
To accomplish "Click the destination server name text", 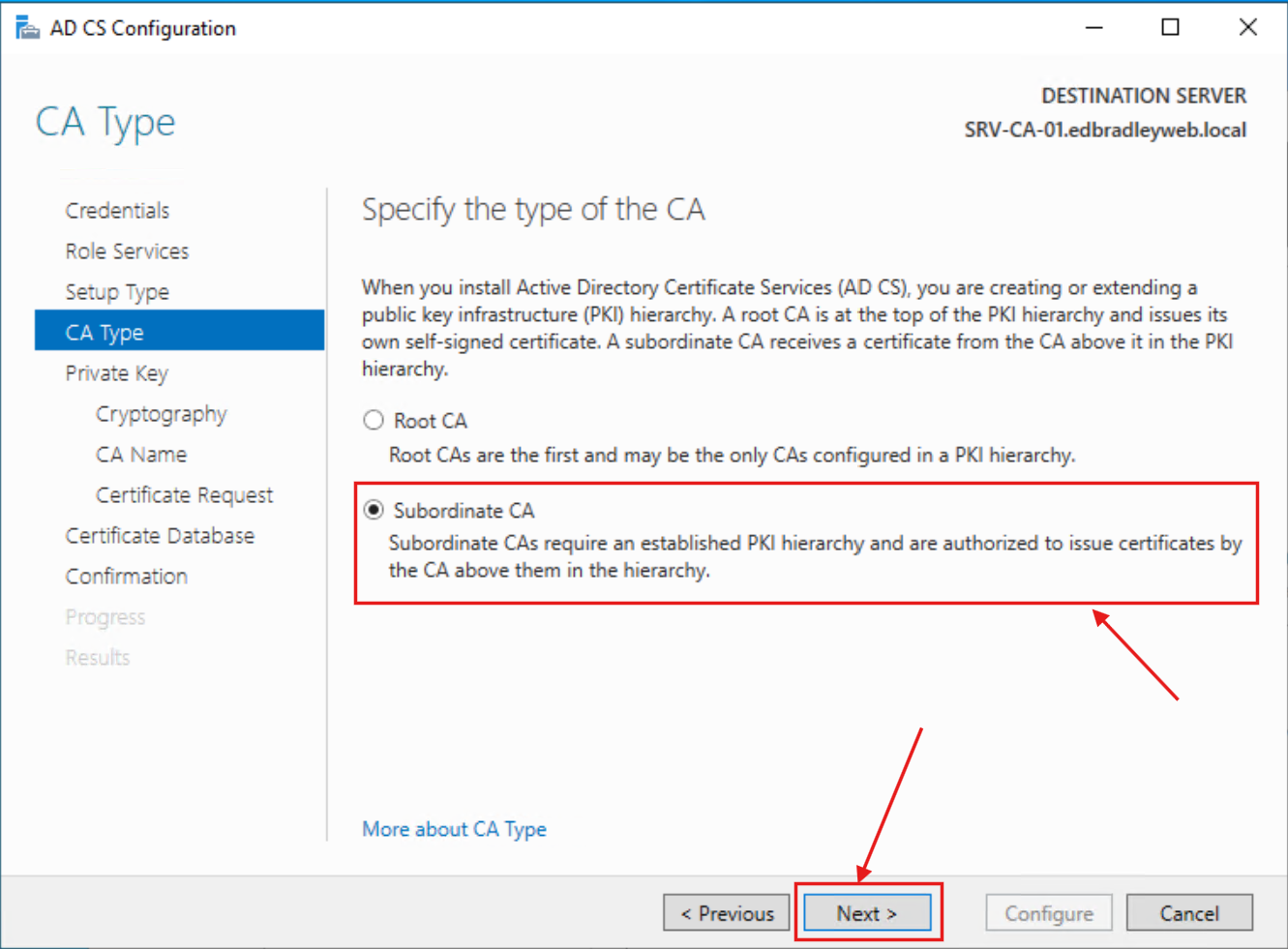I will [1104, 130].
